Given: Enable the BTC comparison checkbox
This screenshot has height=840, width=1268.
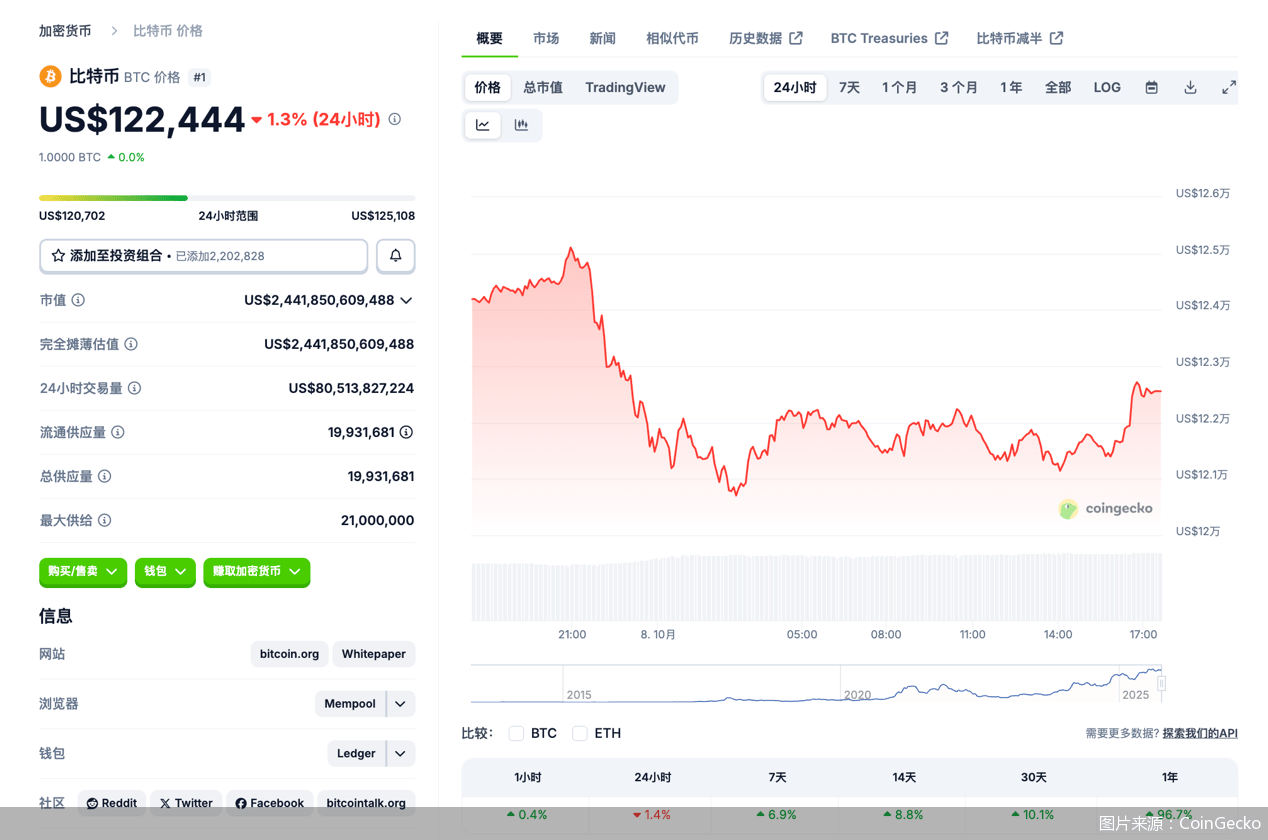Looking at the screenshot, I should tap(516, 733).
